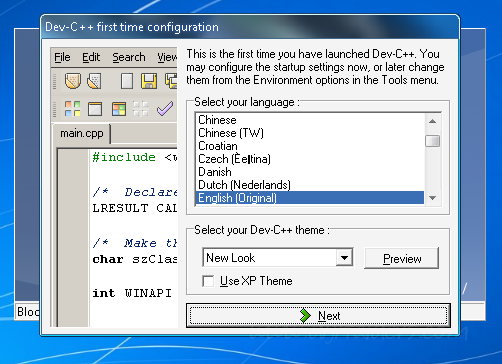Click the char szClas line in the code preview

click(135, 259)
